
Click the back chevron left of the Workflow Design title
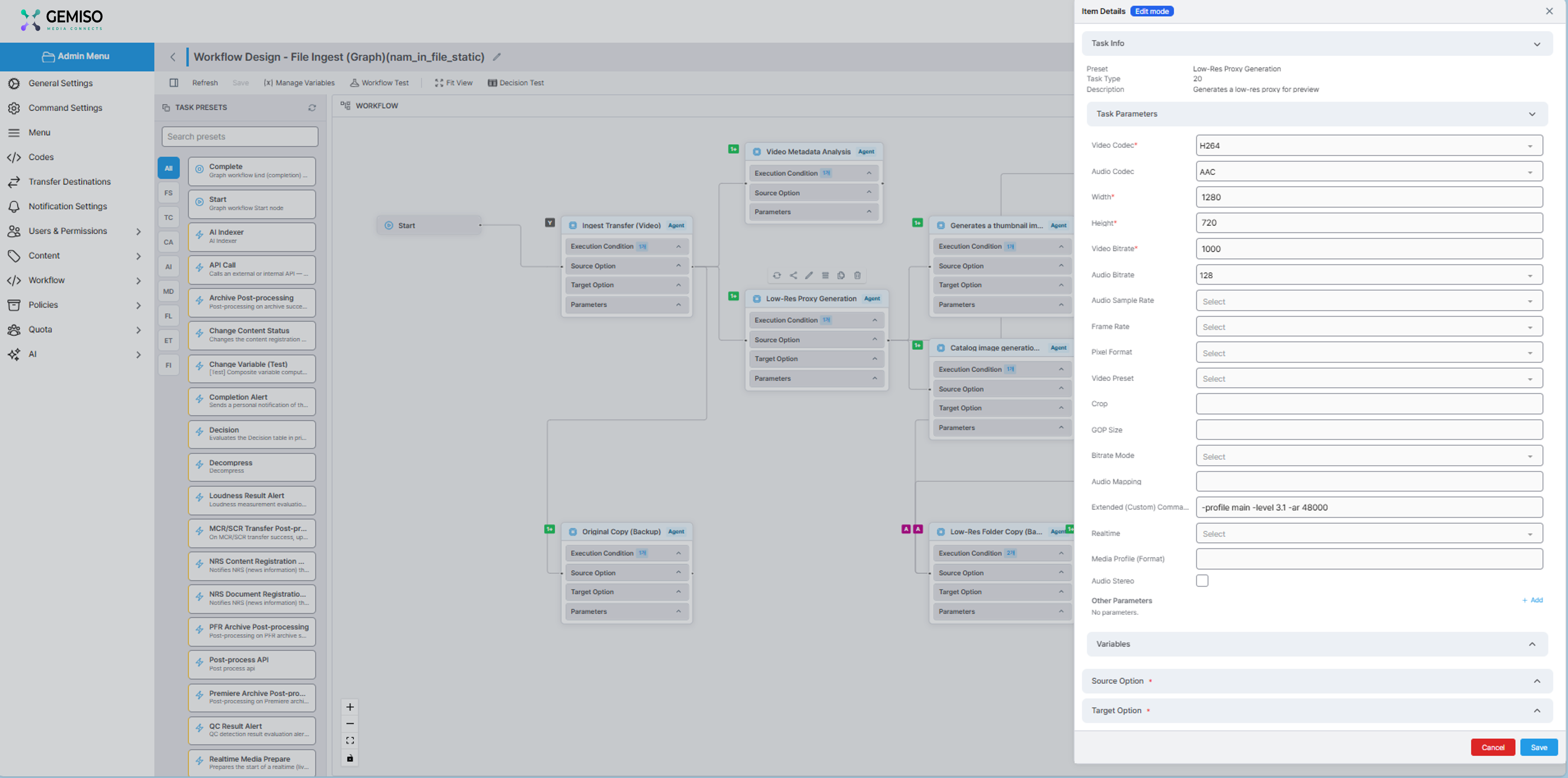(173, 57)
